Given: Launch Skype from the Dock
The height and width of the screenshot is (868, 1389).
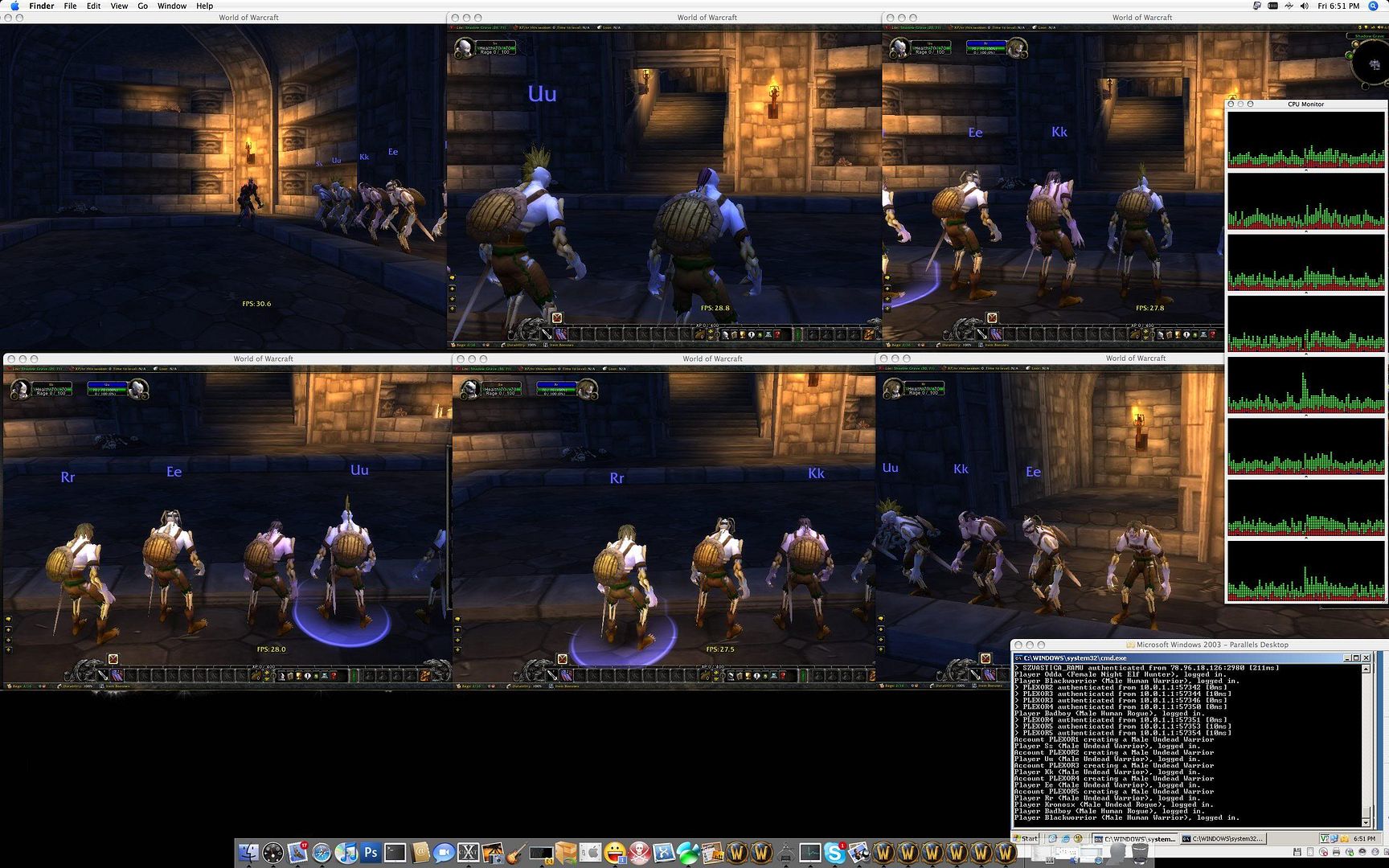Looking at the screenshot, I should pyautogui.click(x=834, y=852).
